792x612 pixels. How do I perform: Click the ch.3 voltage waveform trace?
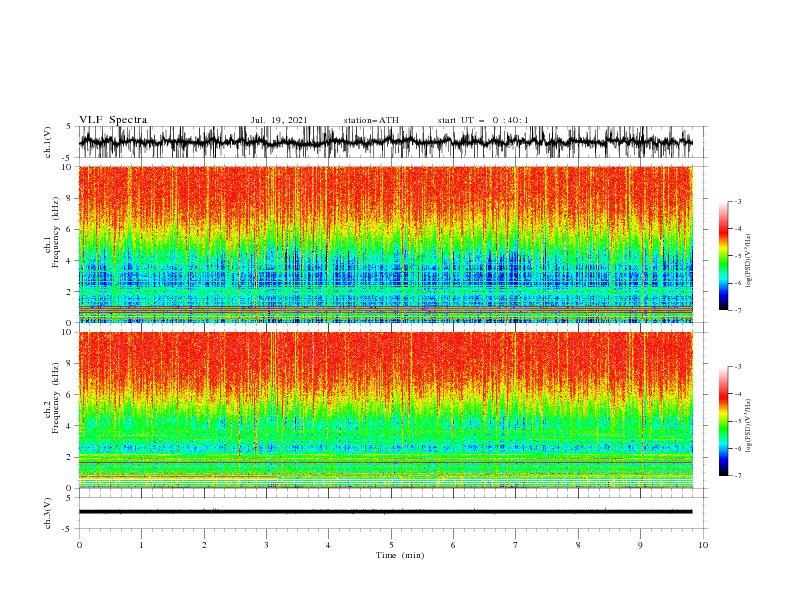(385, 512)
